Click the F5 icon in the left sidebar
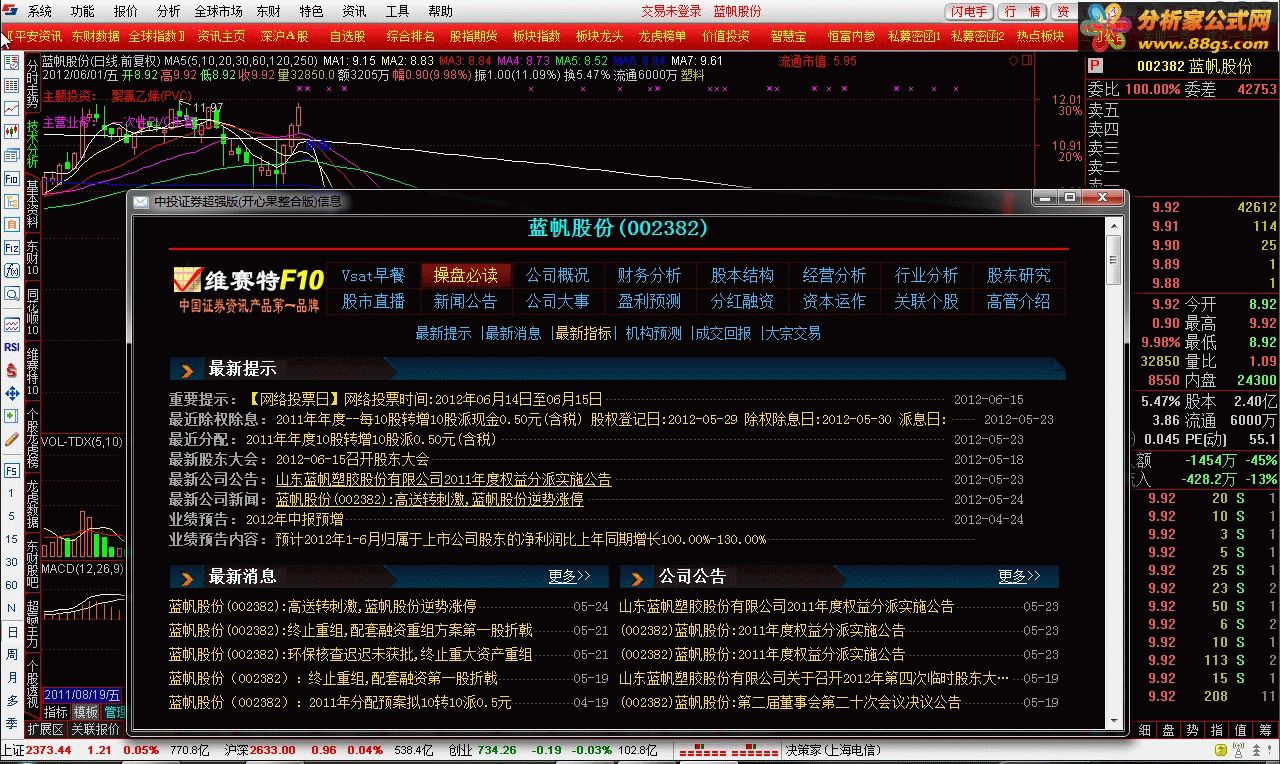The width and height of the screenshot is (1280, 764). click(12, 470)
